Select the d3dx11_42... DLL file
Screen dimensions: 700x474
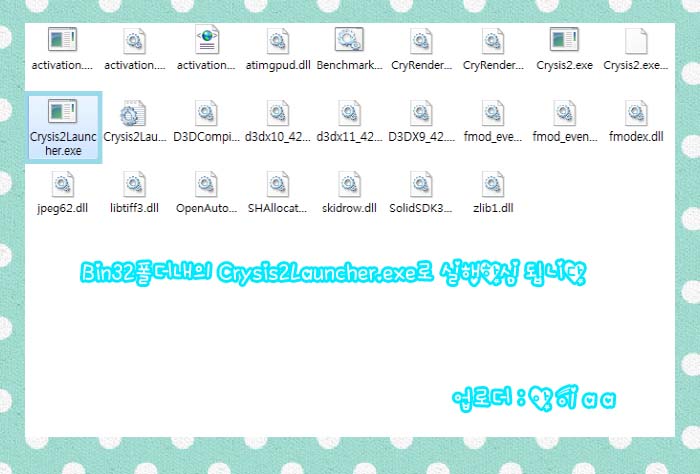[350, 121]
